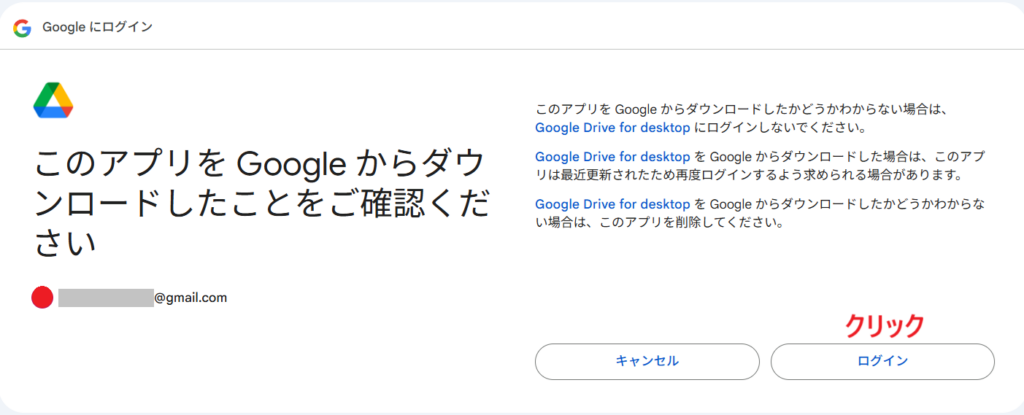Viewport: 1024px width, 415px height.
Task: Open Google Drive for desktop link in first paragraph
Action: (612, 128)
